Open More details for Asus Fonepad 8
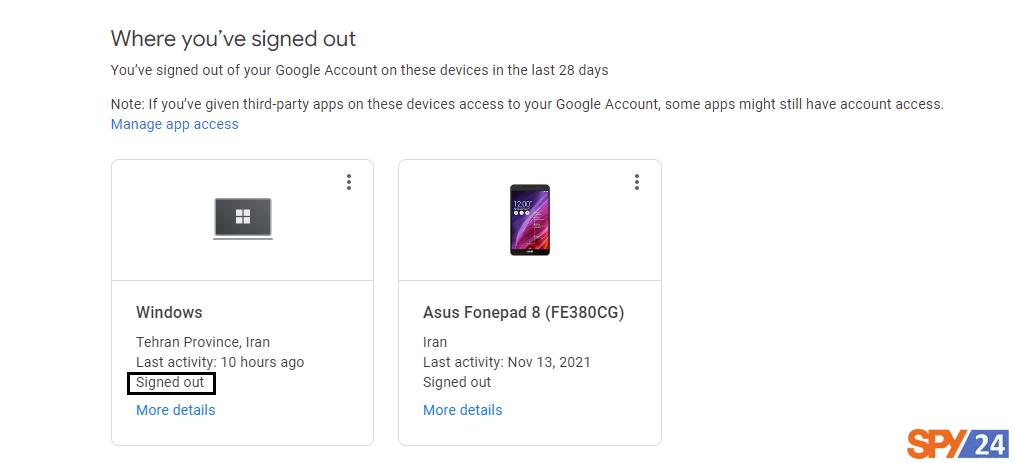This screenshot has width=1014, height=463. point(462,410)
